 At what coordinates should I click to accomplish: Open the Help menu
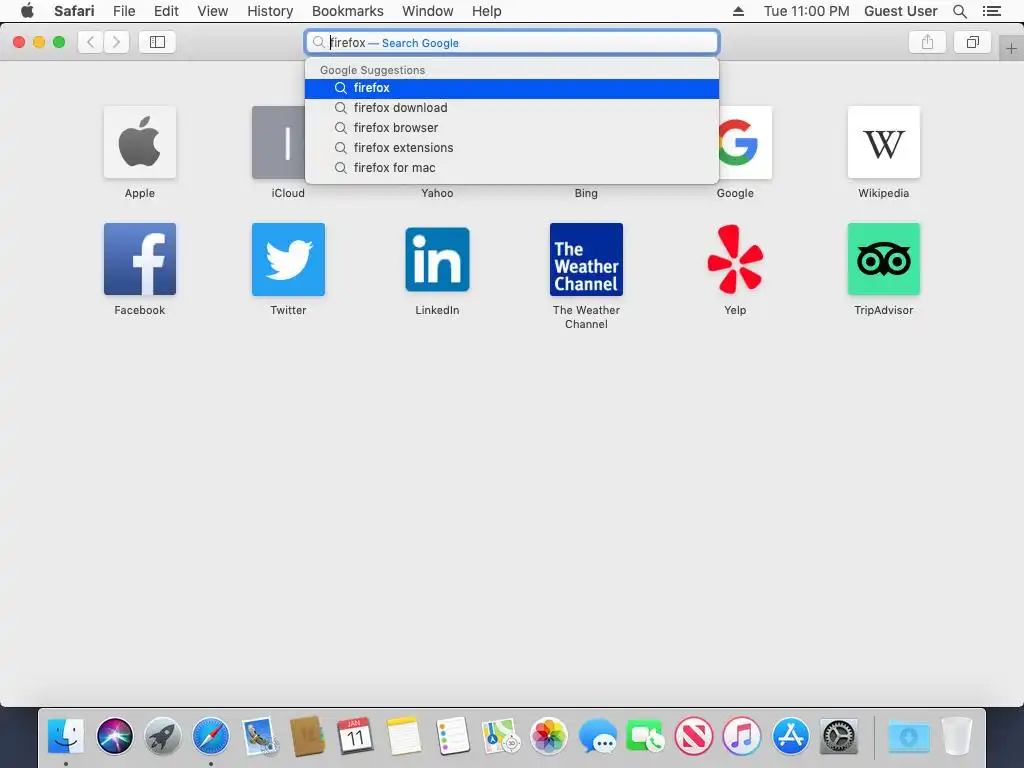click(x=487, y=11)
